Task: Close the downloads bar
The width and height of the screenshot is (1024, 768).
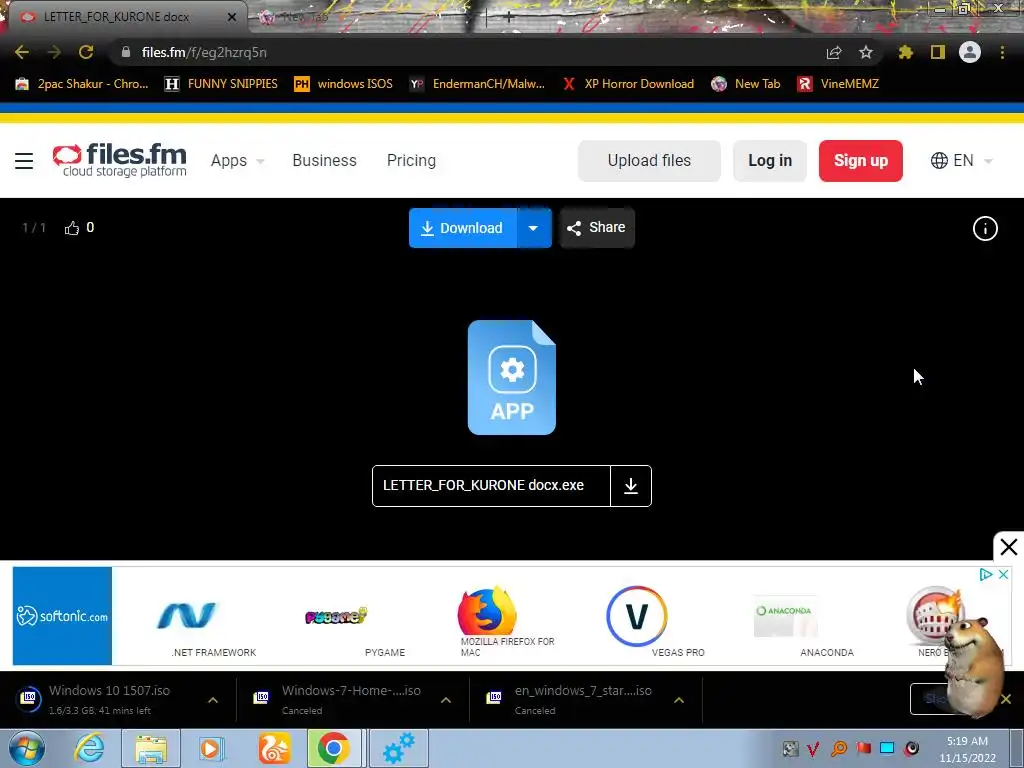Action: tap(1006, 699)
